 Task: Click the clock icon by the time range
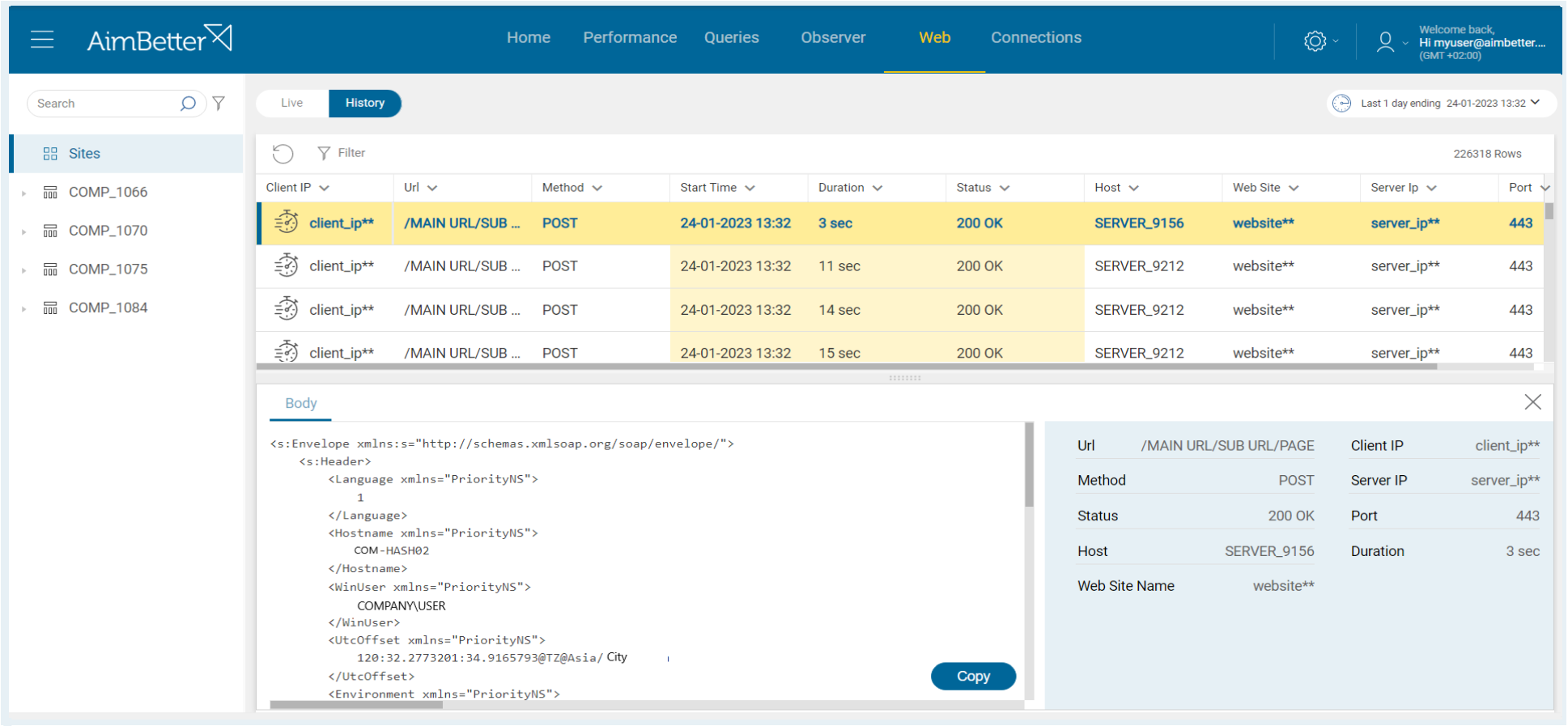click(1341, 104)
